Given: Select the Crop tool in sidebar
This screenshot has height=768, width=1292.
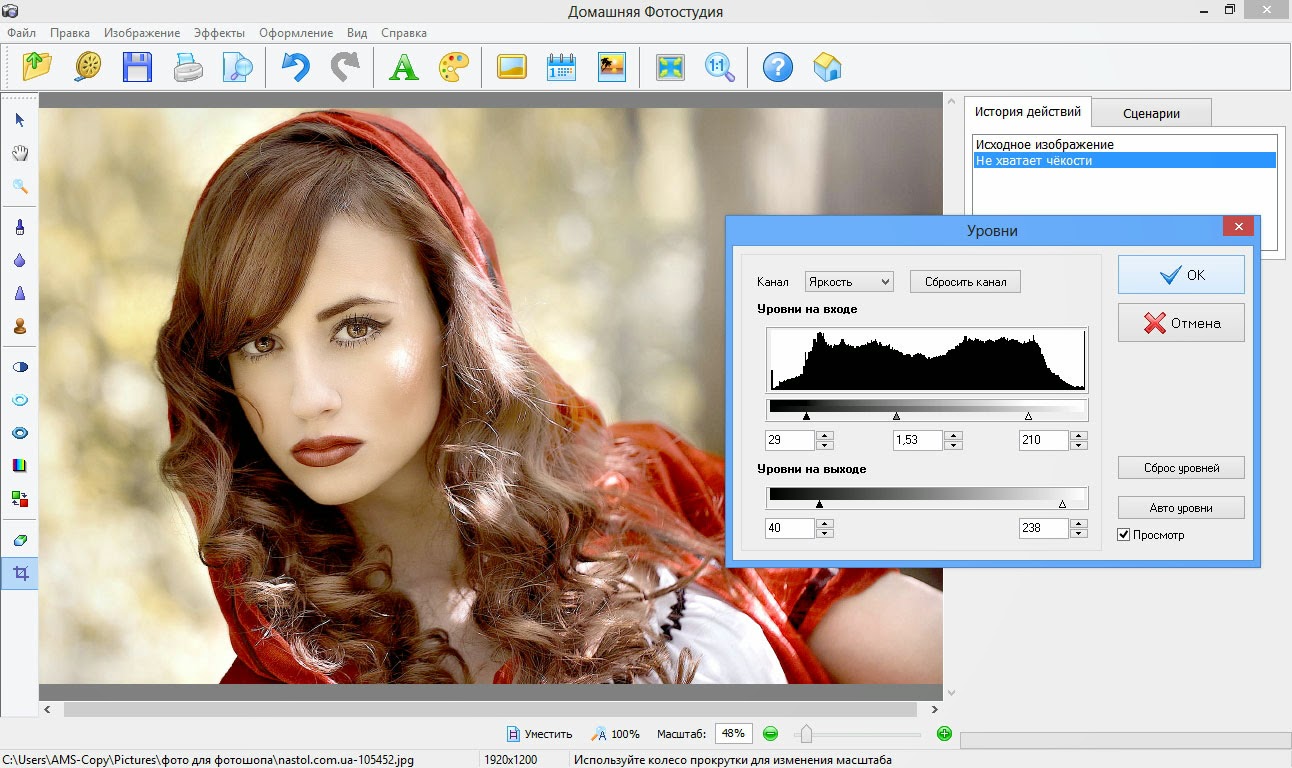Looking at the screenshot, I should pyautogui.click(x=19, y=574).
